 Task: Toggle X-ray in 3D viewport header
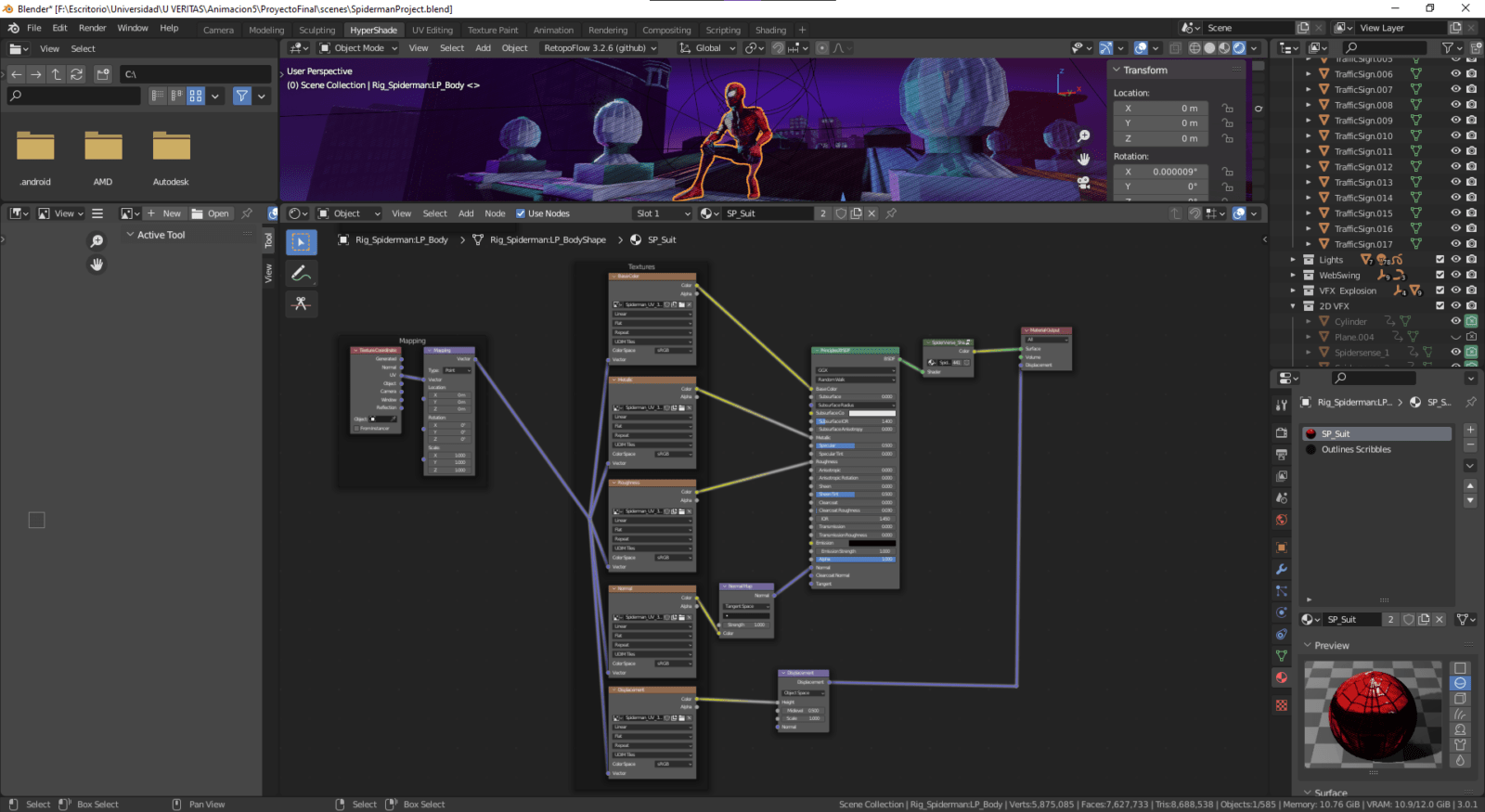click(x=1175, y=48)
